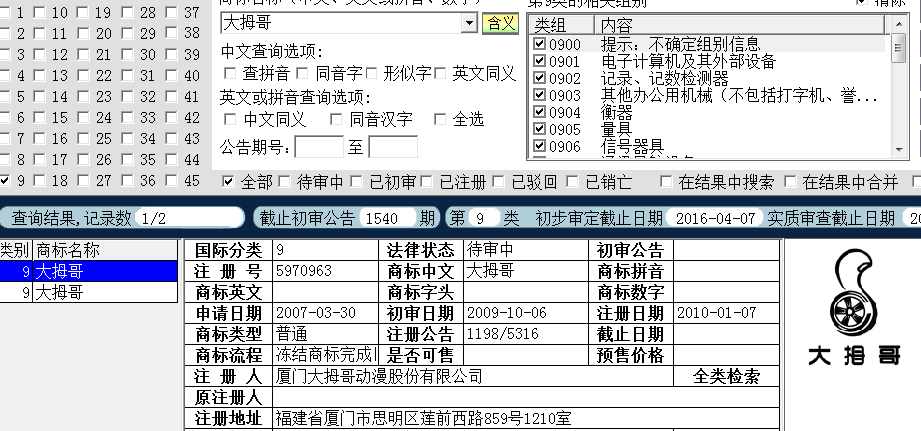Click the 商标名称 column header
Viewport: 921px width, 431px height.
(x=105, y=251)
